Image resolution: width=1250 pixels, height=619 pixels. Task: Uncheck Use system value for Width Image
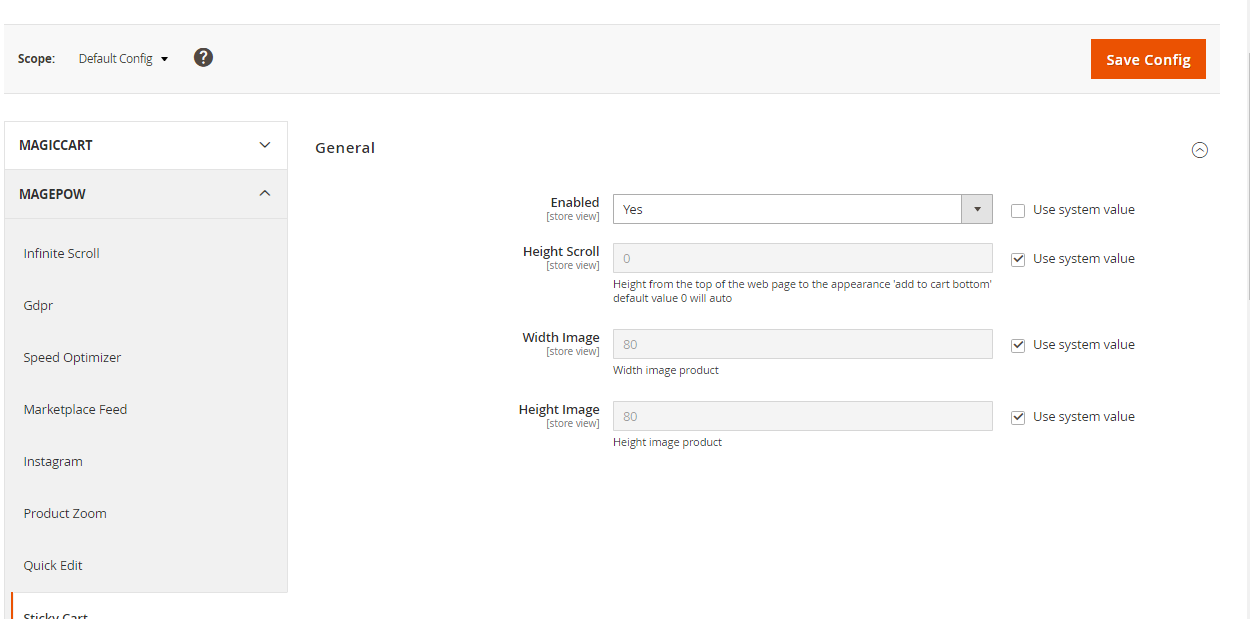(1018, 345)
